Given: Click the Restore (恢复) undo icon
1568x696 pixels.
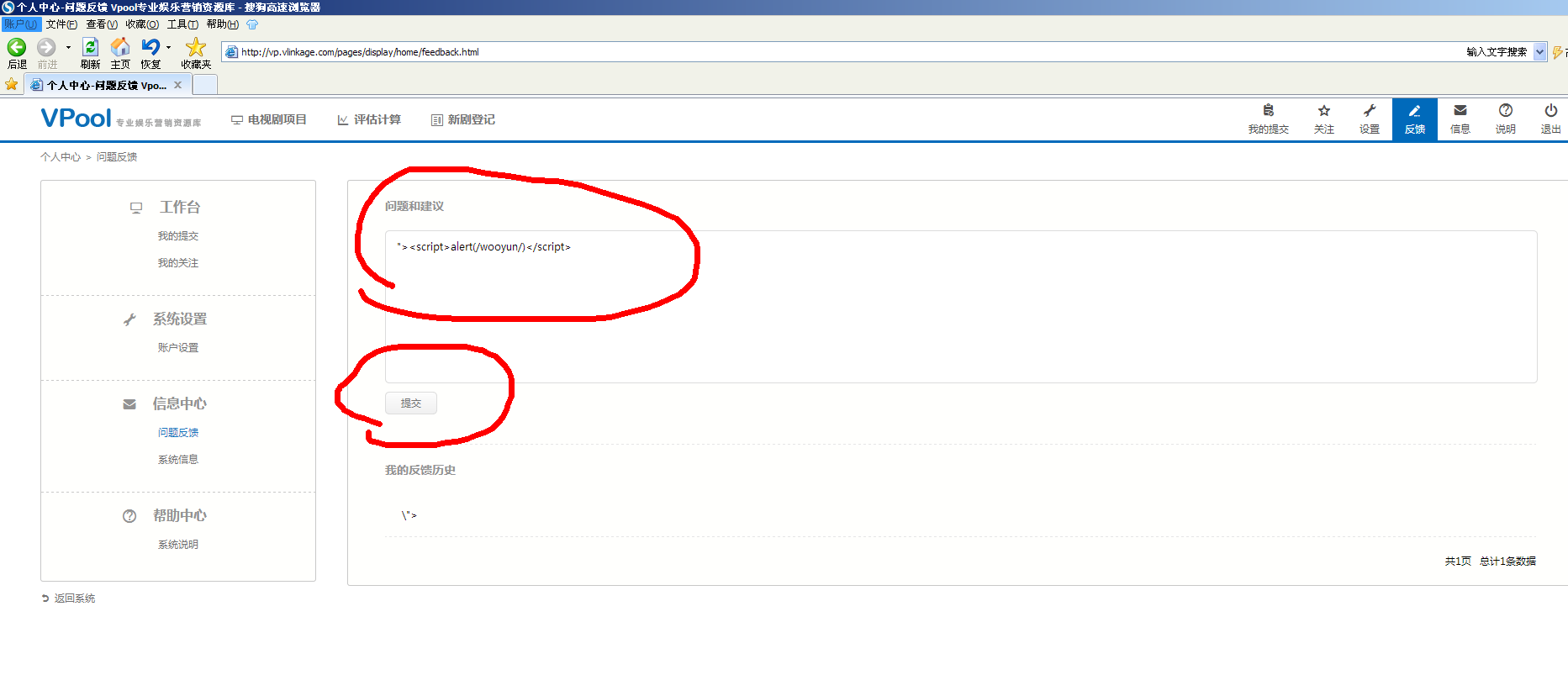Looking at the screenshot, I should [x=150, y=47].
